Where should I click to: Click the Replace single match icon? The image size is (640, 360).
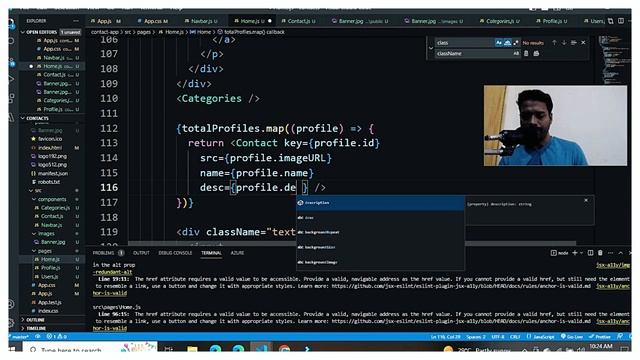click(526, 53)
